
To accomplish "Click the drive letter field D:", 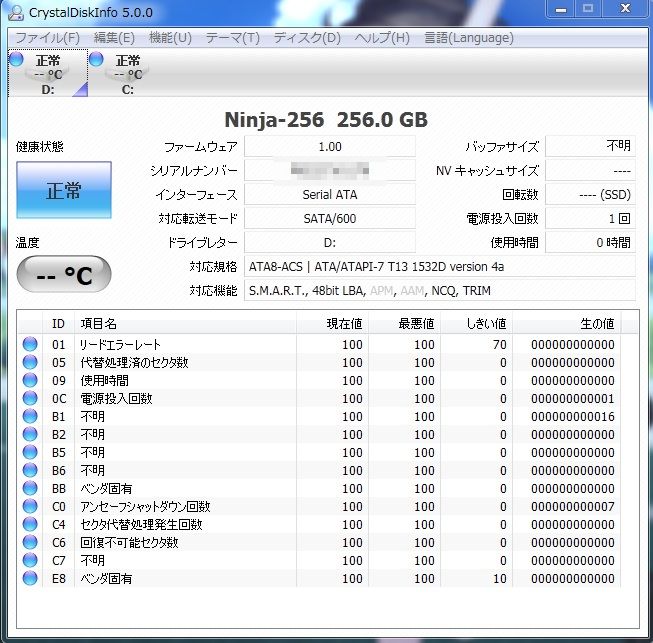I will (x=329, y=242).
